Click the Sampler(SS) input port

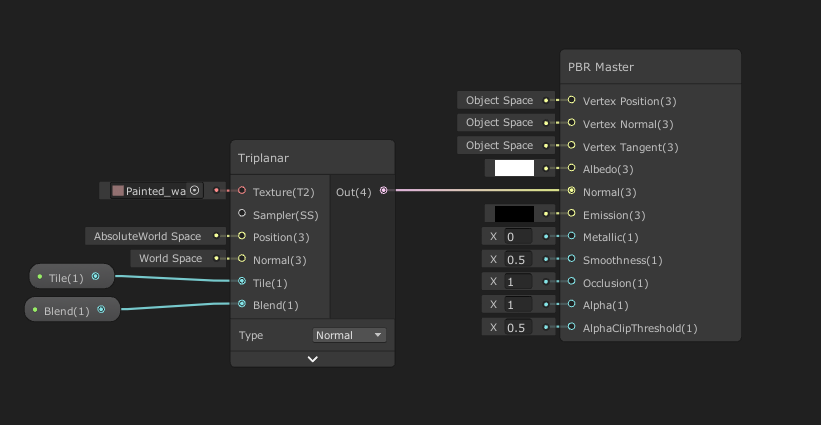pos(242,213)
